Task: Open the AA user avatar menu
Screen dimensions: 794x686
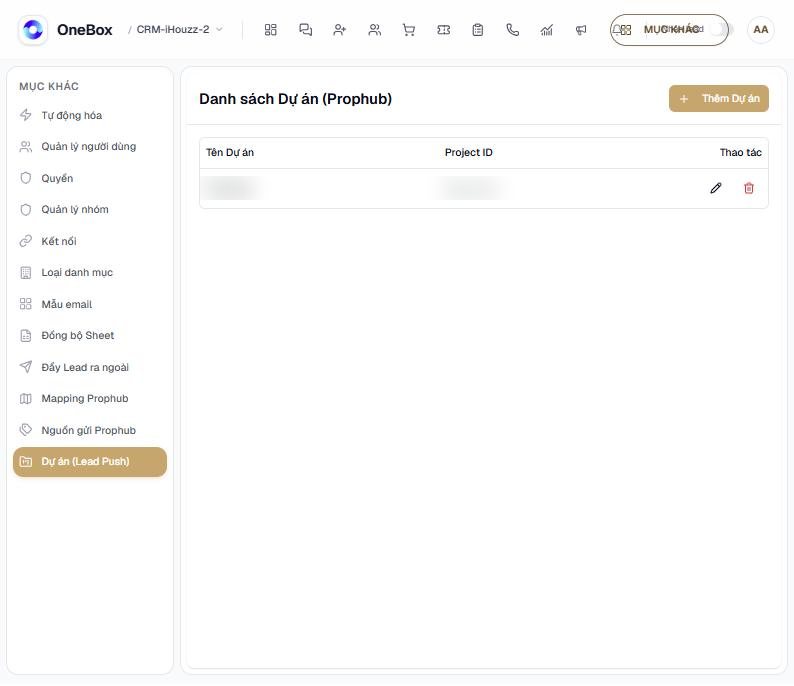Action: pyautogui.click(x=761, y=30)
